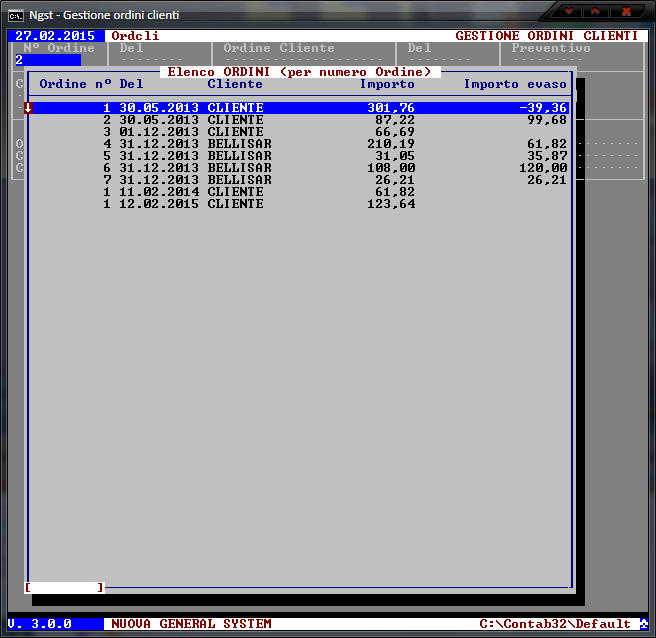Viewport: 656px width, 638px height.
Task: Click the highlighted order with importo 301,76
Action: pos(300,108)
